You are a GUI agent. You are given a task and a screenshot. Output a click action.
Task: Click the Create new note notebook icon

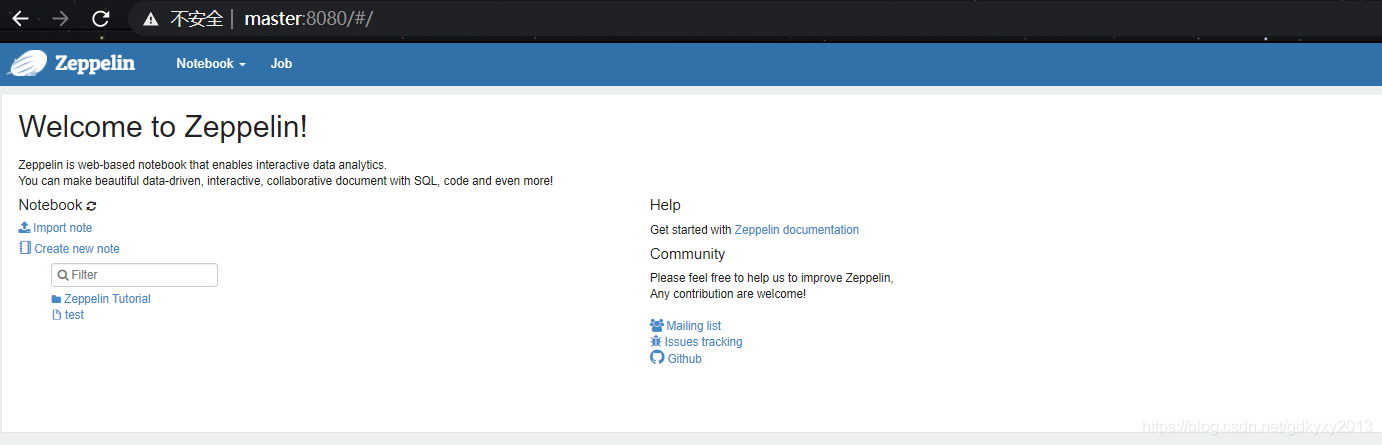pos(25,248)
